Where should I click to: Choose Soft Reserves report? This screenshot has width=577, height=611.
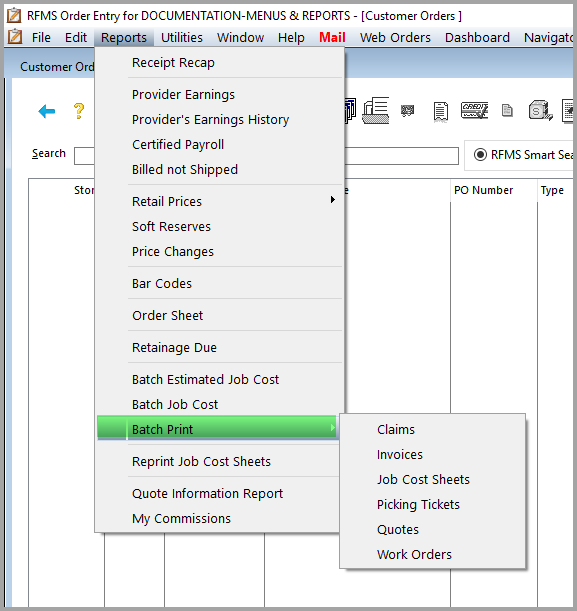(220, 226)
